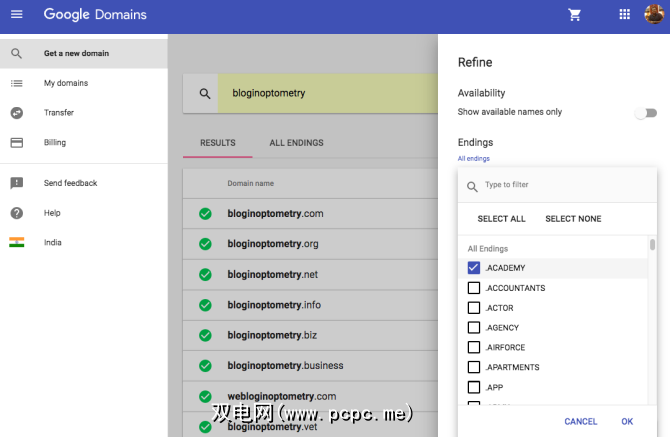Click the Domain name column header

point(250,183)
